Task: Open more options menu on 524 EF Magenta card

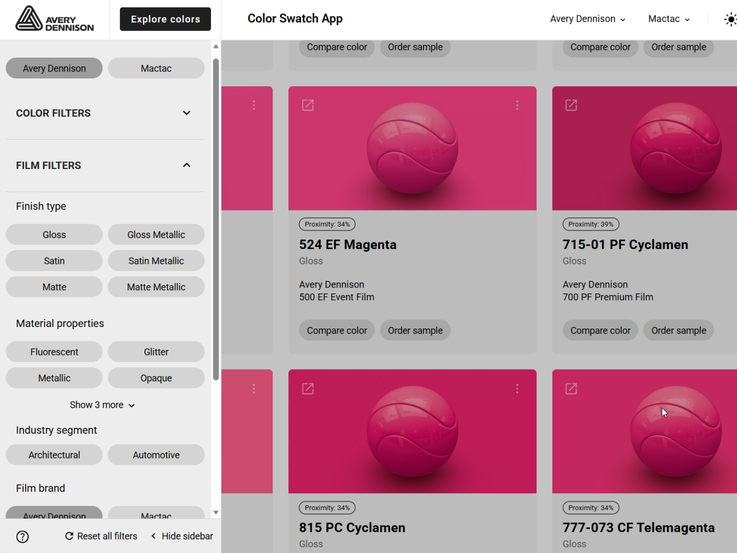Action: 517,105
